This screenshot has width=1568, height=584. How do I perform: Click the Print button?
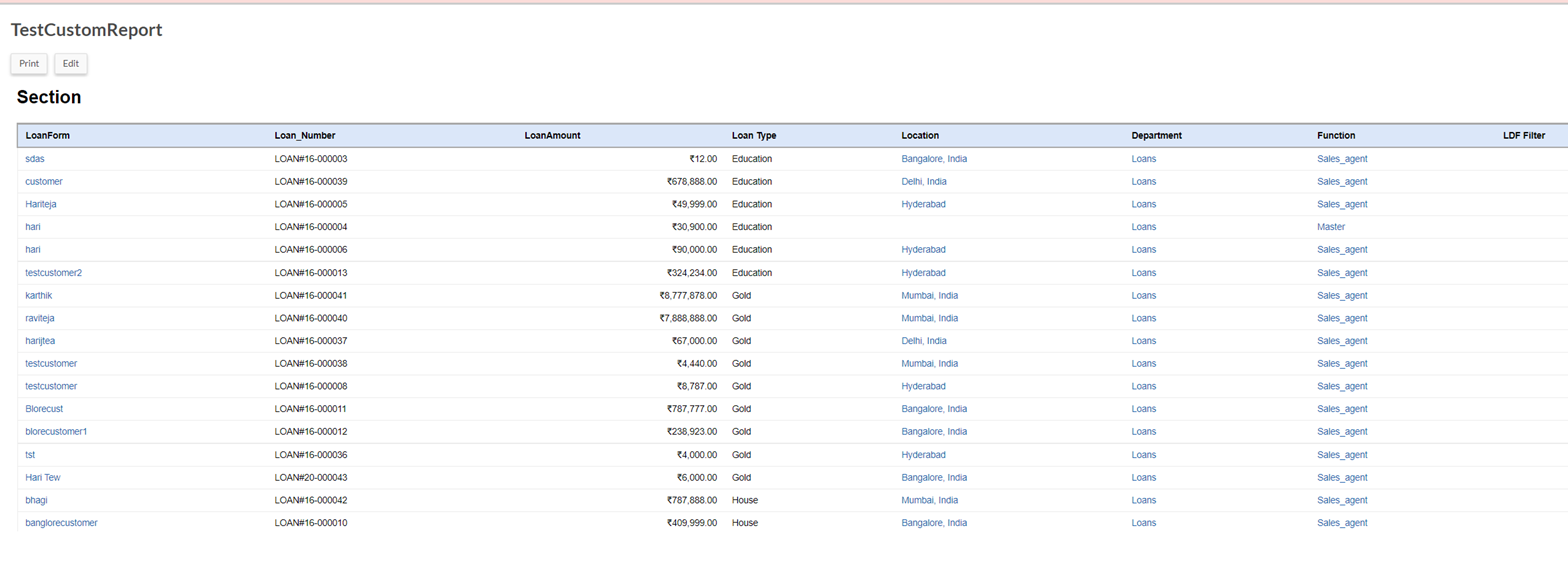pyautogui.click(x=29, y=64)
